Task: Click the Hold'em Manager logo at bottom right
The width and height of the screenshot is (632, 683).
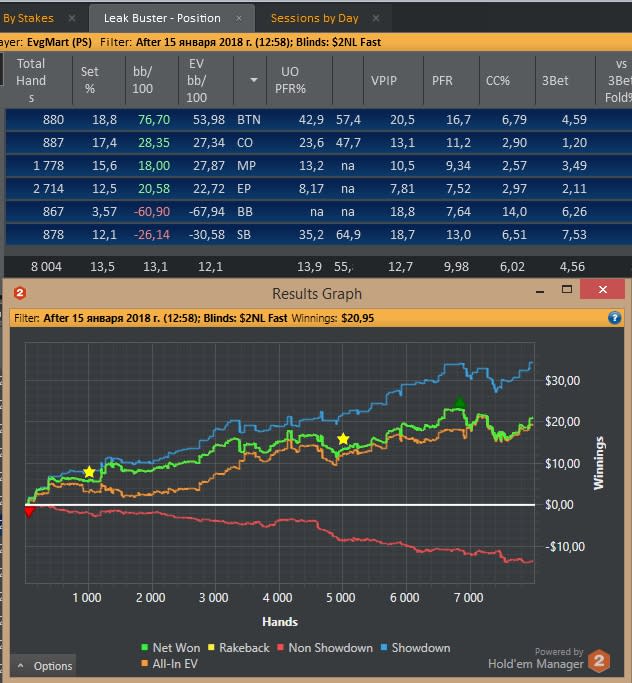Action: pyautogui.click(x=599, y=660)
